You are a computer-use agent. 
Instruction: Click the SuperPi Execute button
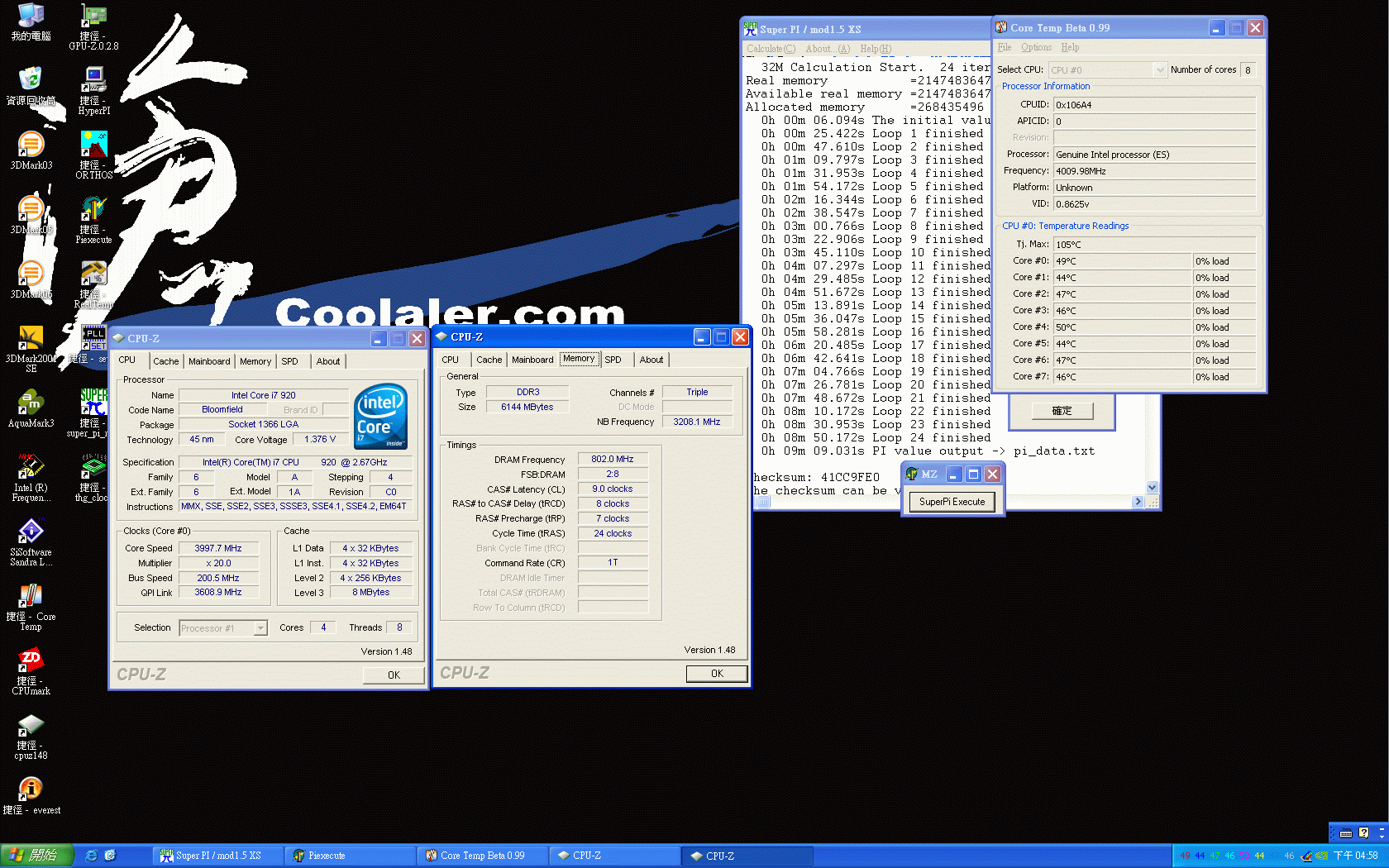[x=952, y=502]
